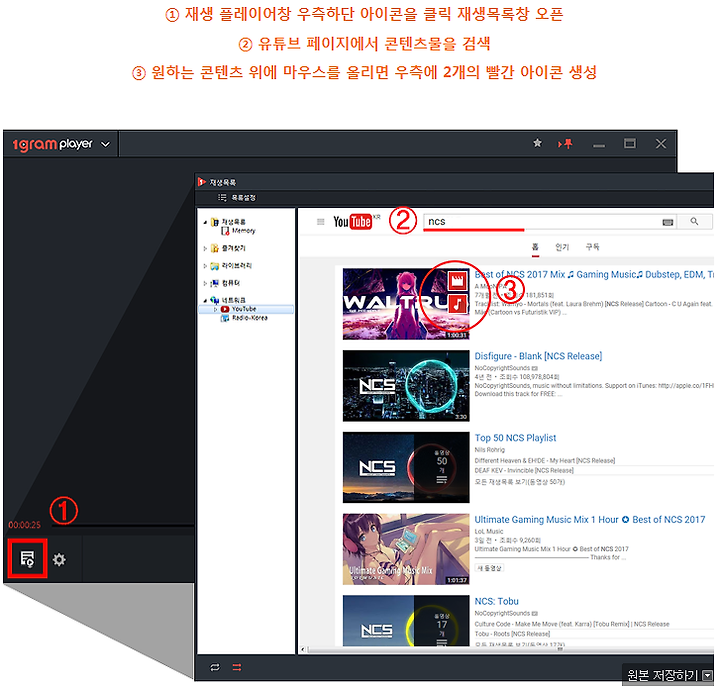
Task: Click Different Heaven & EH!DE - My Heart entry
Action: (x=545, y=461)
